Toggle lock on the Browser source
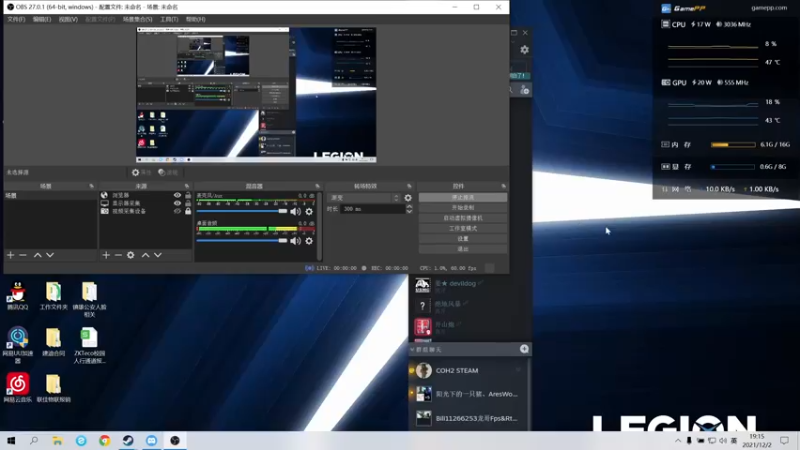The height and width of the screenshot is (450, 800). coord(188,195)
